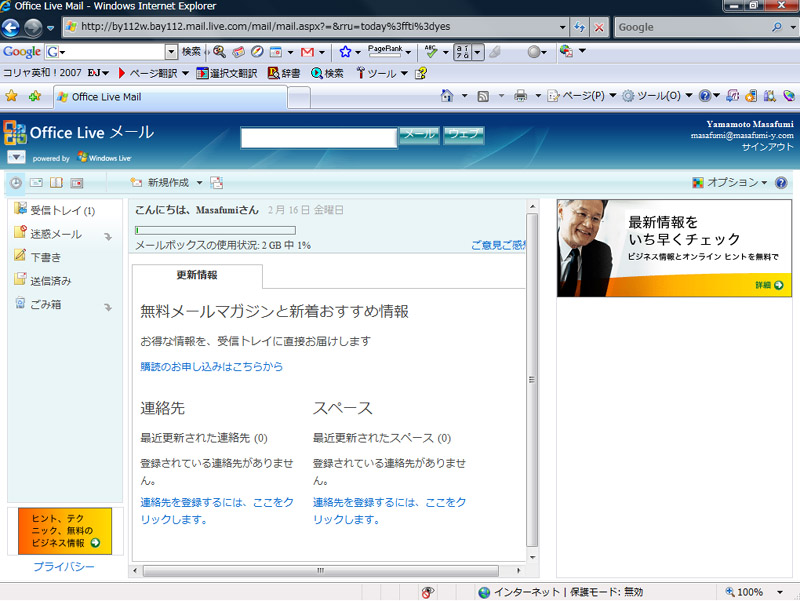Expand the ページ翻訳 page translation dropdown
Image resolution: width=800 pixels, height=601 pixels.
pyautogui.click(x=185, y=73)
